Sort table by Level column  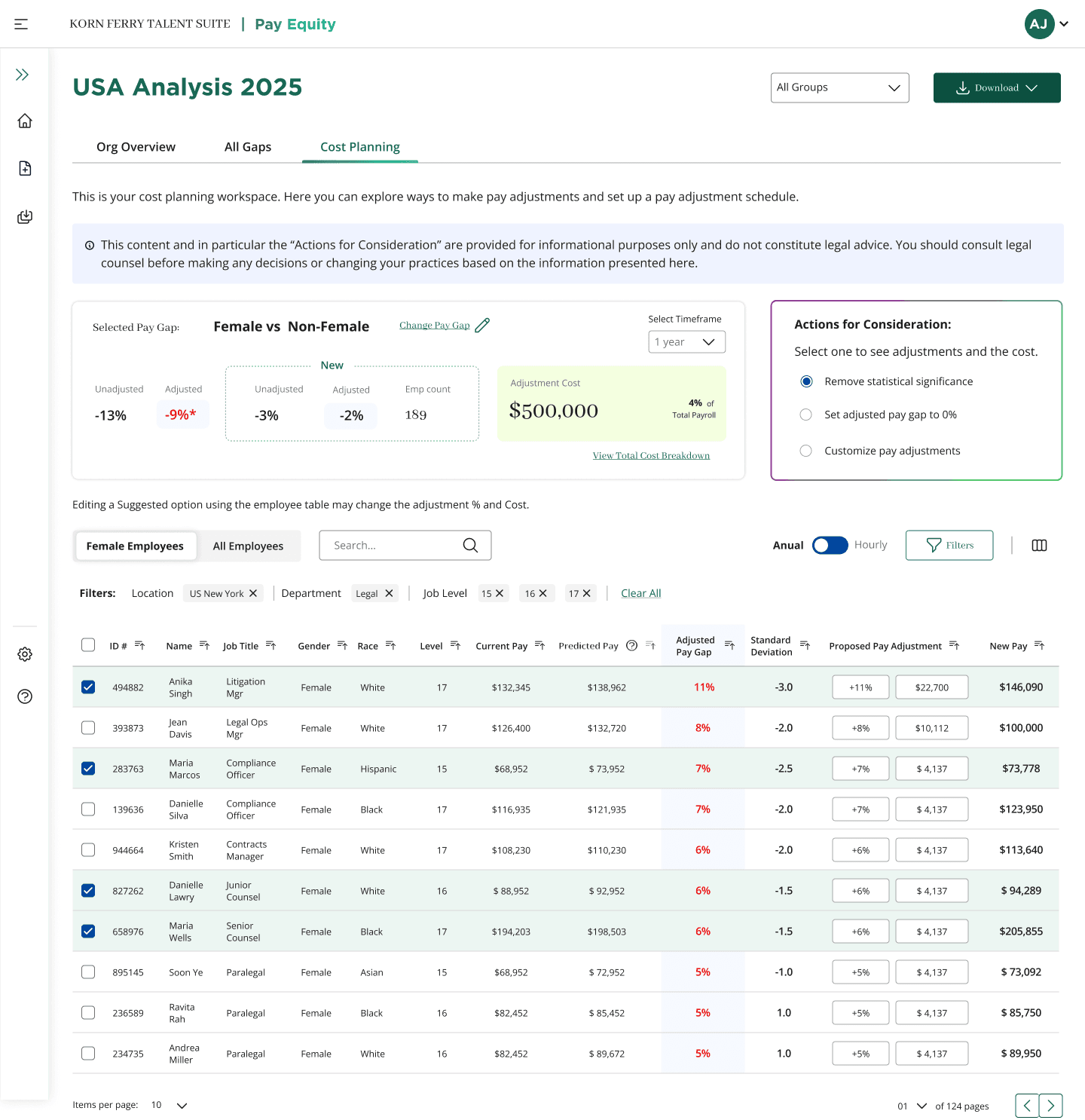455,645
